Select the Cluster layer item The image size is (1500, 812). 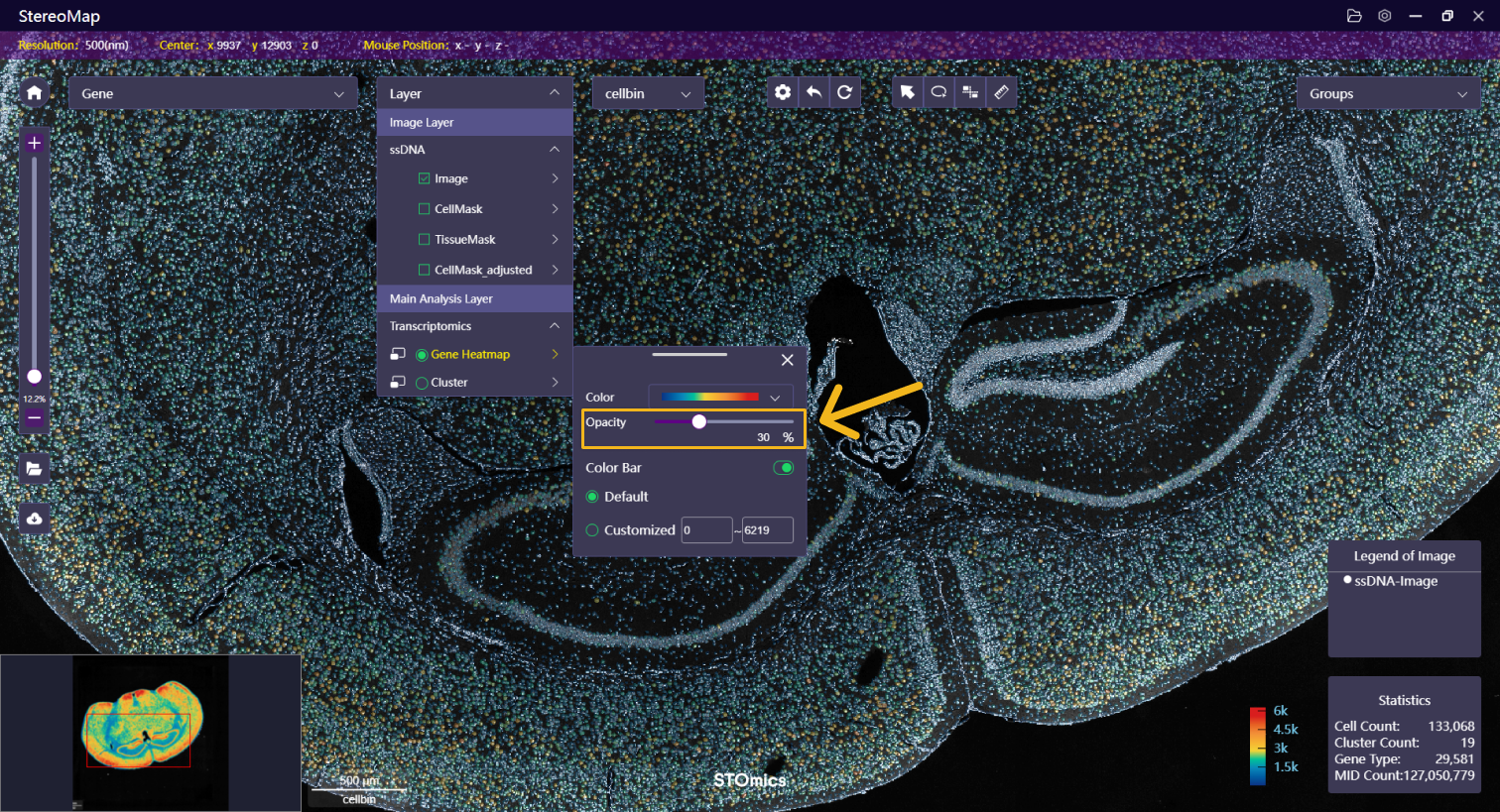click(449, 383)
